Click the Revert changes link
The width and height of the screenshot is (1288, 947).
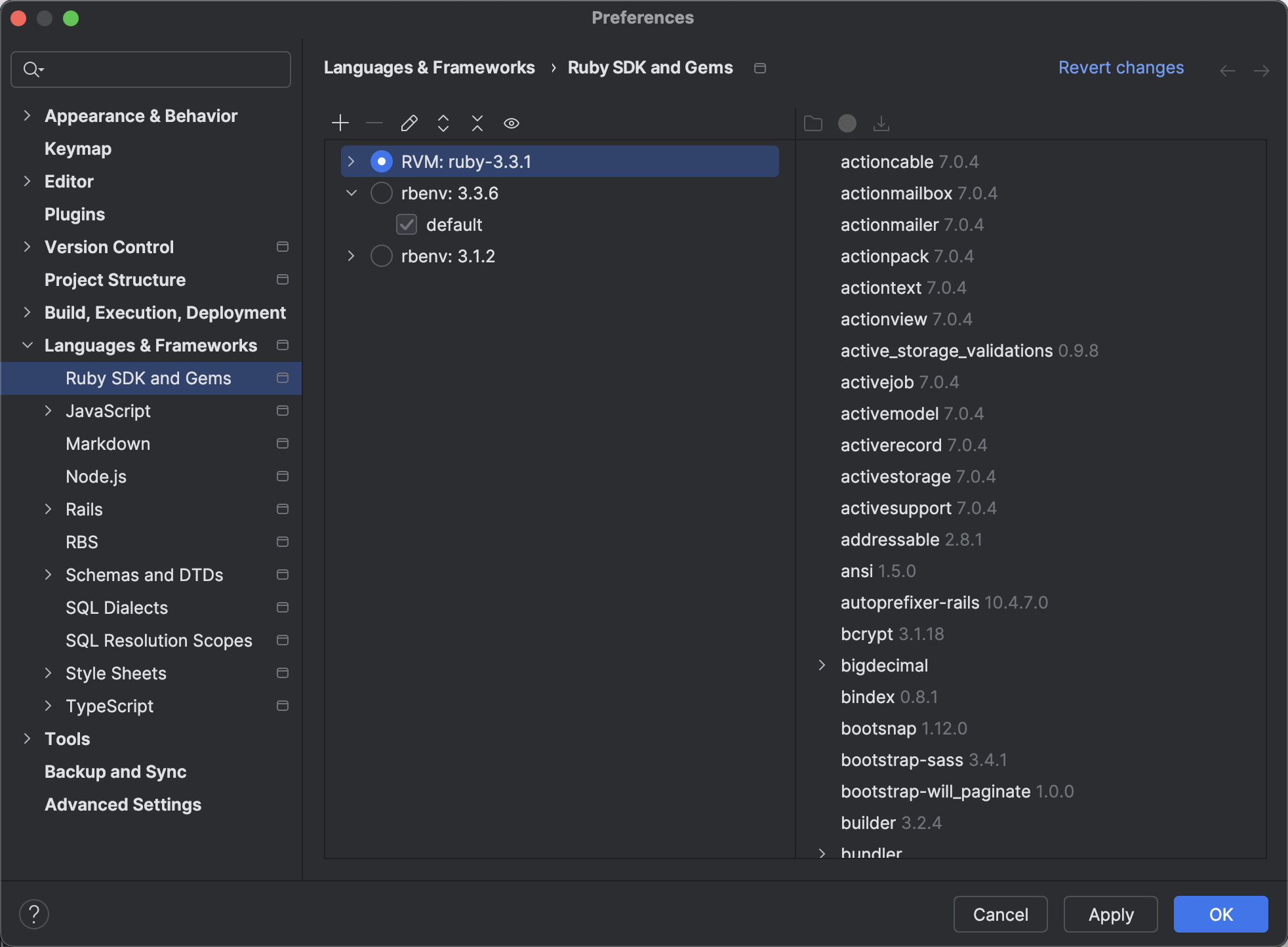[x=1121, y=68]
